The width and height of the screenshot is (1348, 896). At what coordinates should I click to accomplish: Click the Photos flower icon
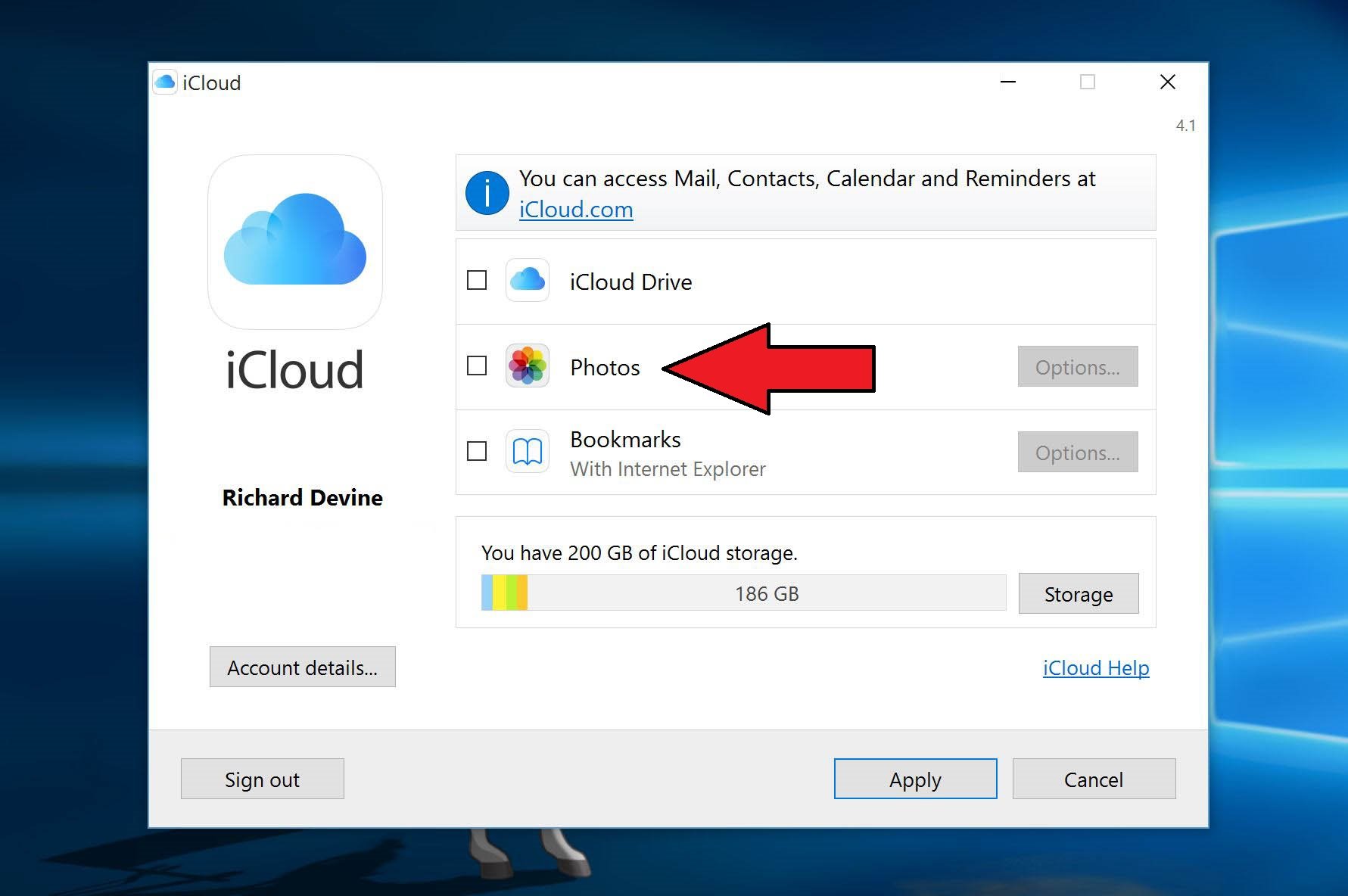528,366
